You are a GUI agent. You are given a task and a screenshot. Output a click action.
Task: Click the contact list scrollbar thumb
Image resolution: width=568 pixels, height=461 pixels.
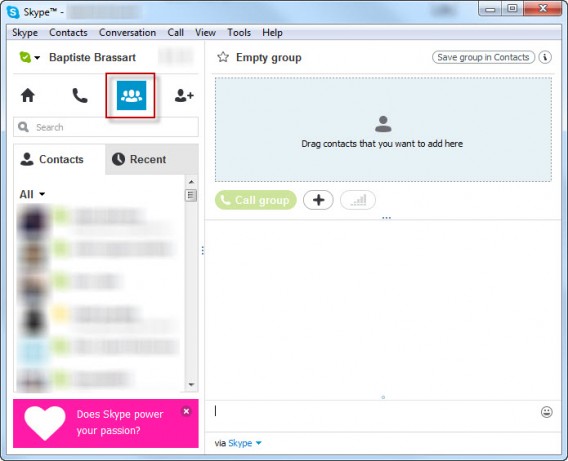[191, 195]
